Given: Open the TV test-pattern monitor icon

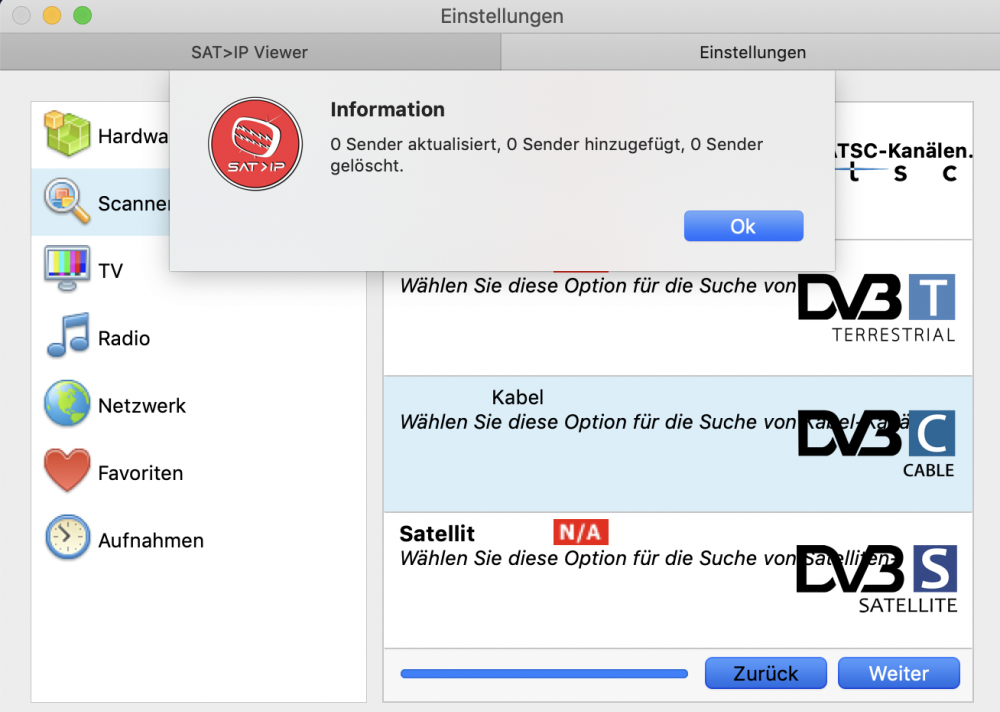Looking at the screenshot, I should pos(67,269).
